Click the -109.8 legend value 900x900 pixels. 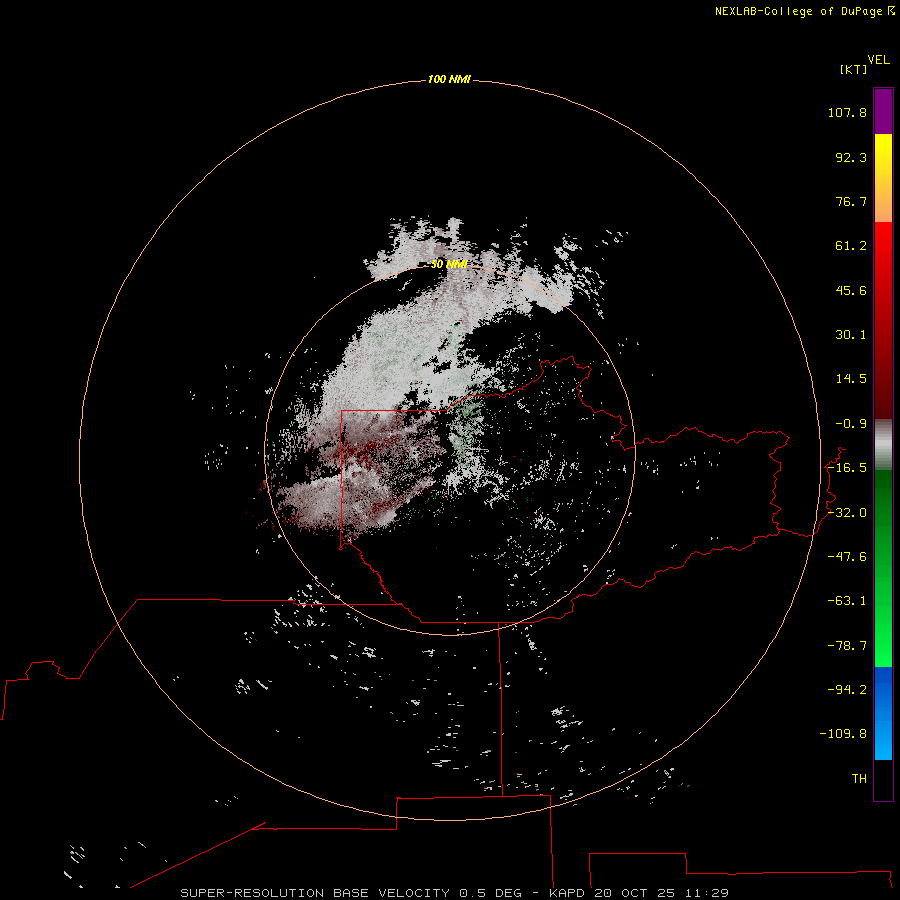point(843,734)
